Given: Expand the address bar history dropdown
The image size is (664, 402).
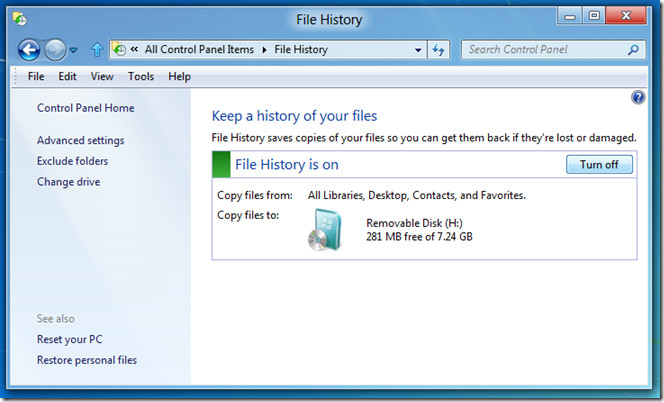Looking at the screenshot, I should click(418, 50).
